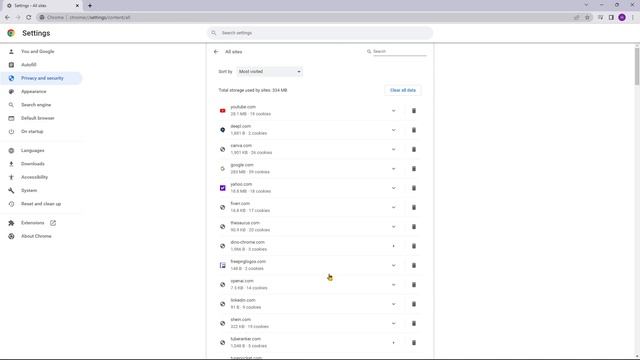Click trash icon for openai.com
The width and height of the screenshot is (640, 360).
[413, 284]
